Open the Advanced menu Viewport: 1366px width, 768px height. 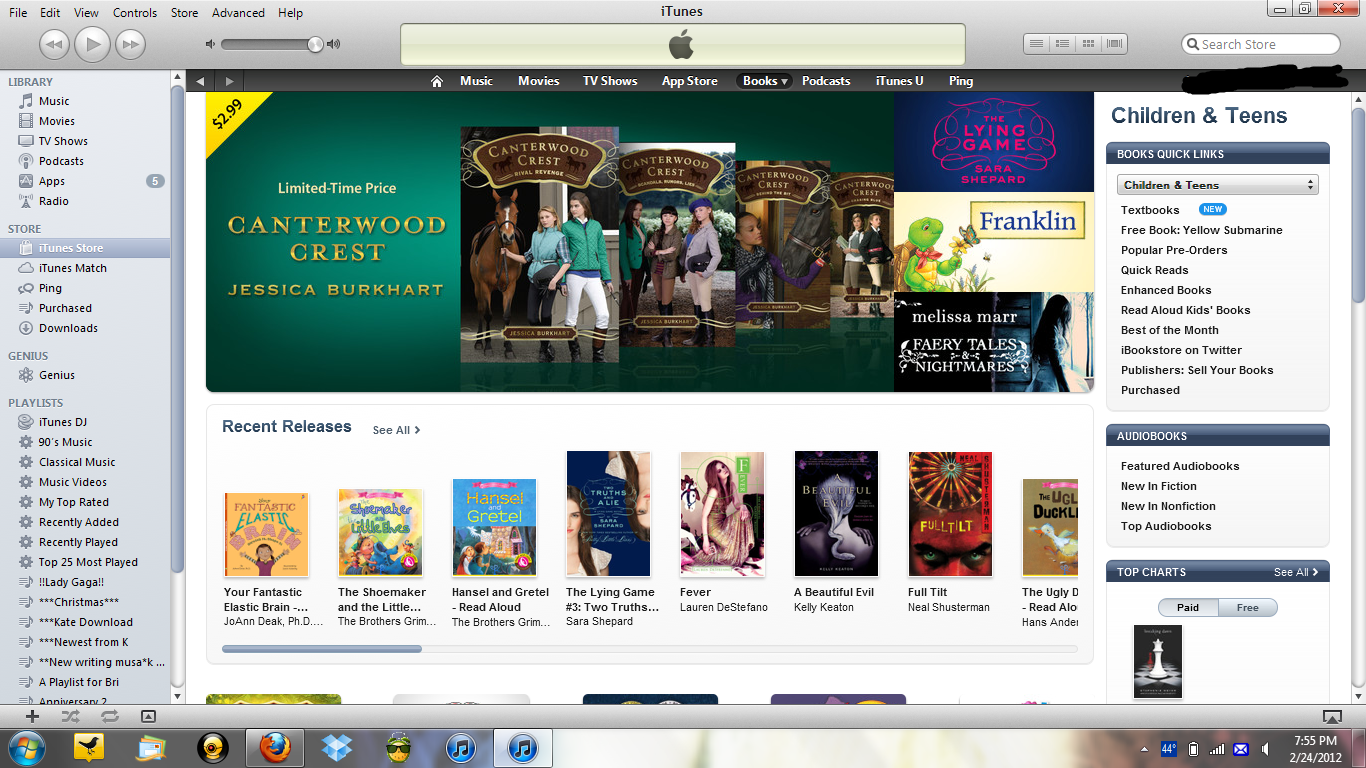(x=238, y=13)
